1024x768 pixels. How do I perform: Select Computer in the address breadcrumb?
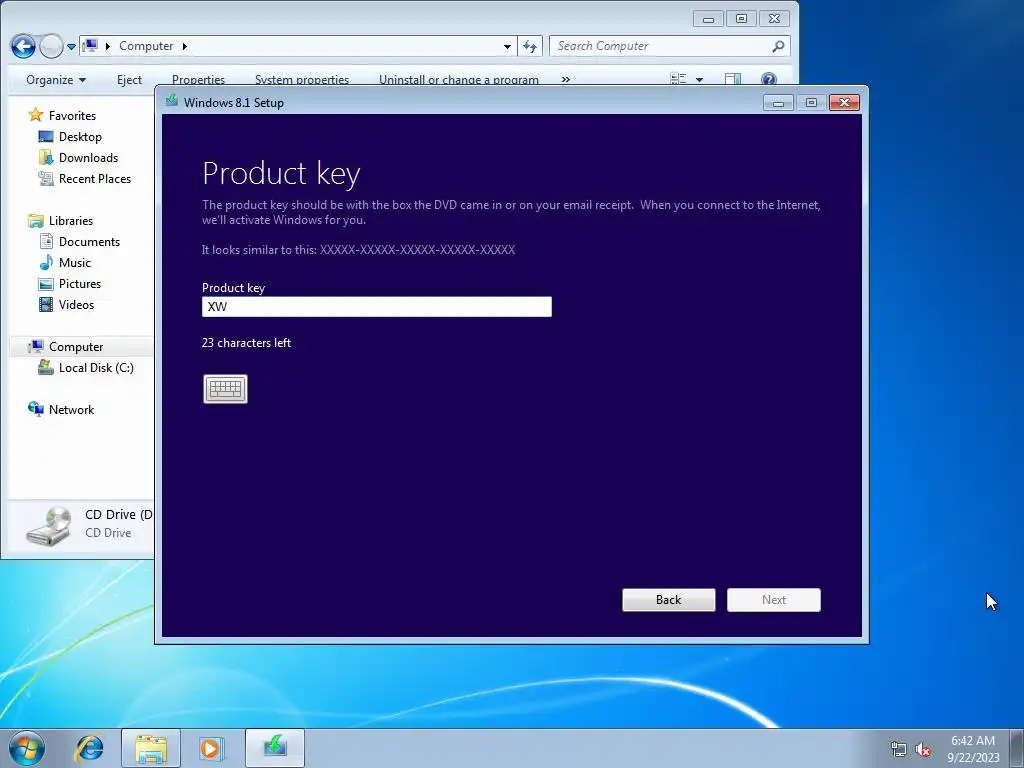(x=146, y=46)
